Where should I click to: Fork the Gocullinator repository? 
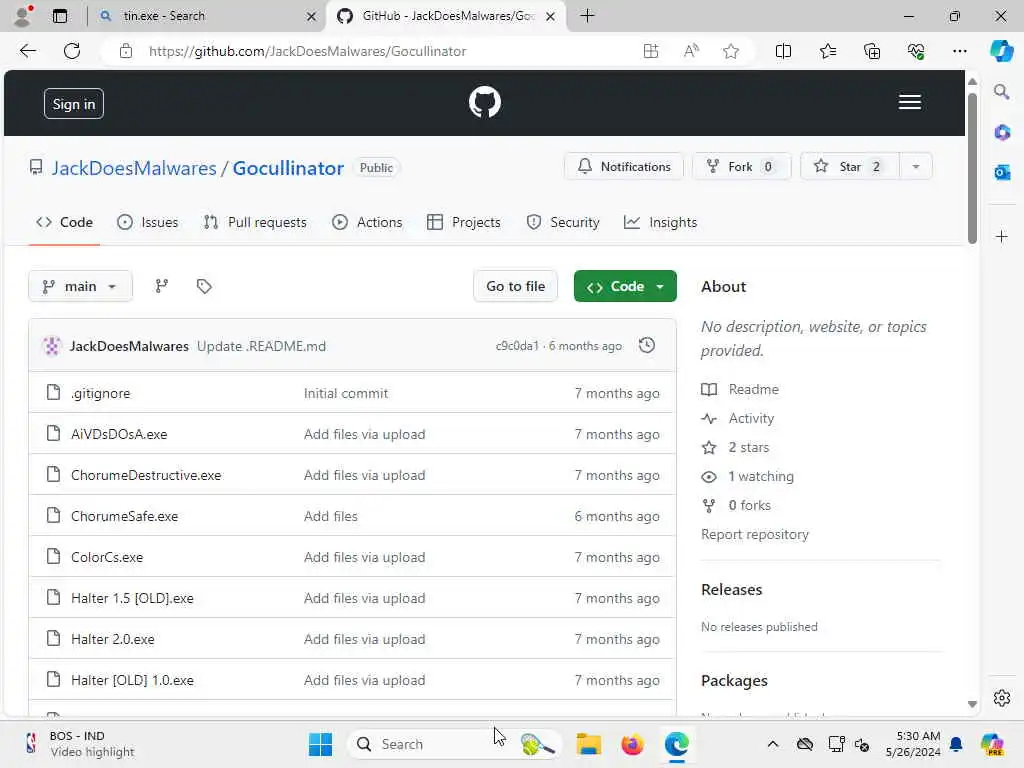click(742, 167)
